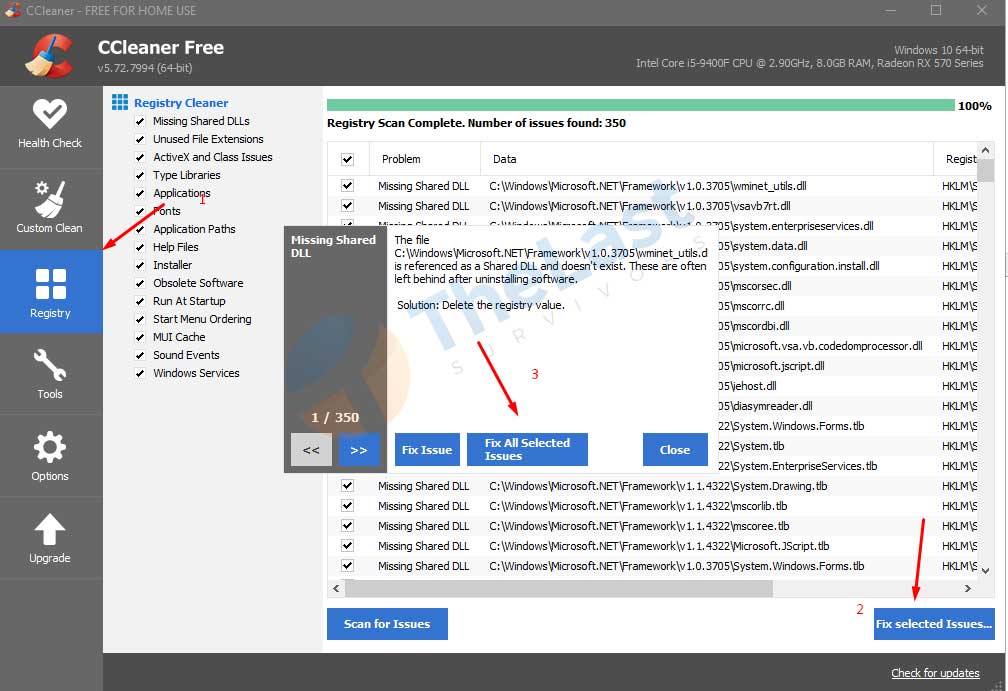
Task: Click Scan for Issues
Action: pos(387,624)
